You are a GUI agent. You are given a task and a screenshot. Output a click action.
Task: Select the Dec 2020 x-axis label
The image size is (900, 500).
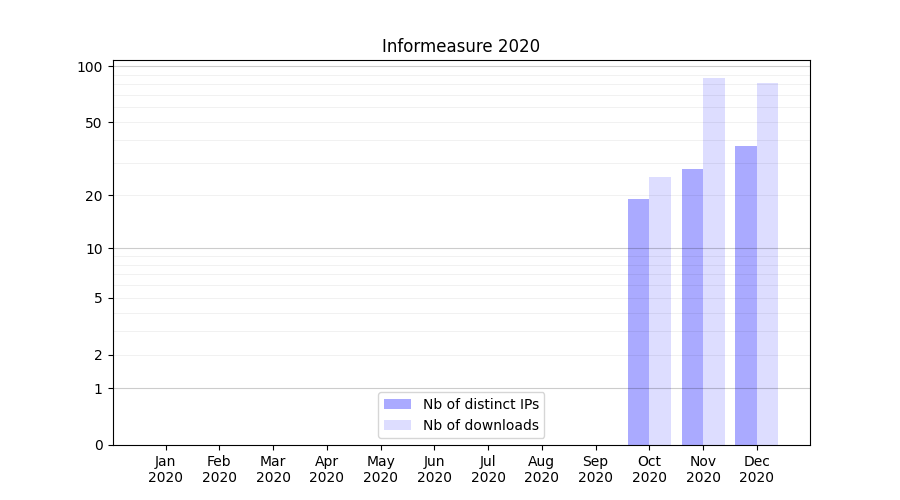[756, 469]
